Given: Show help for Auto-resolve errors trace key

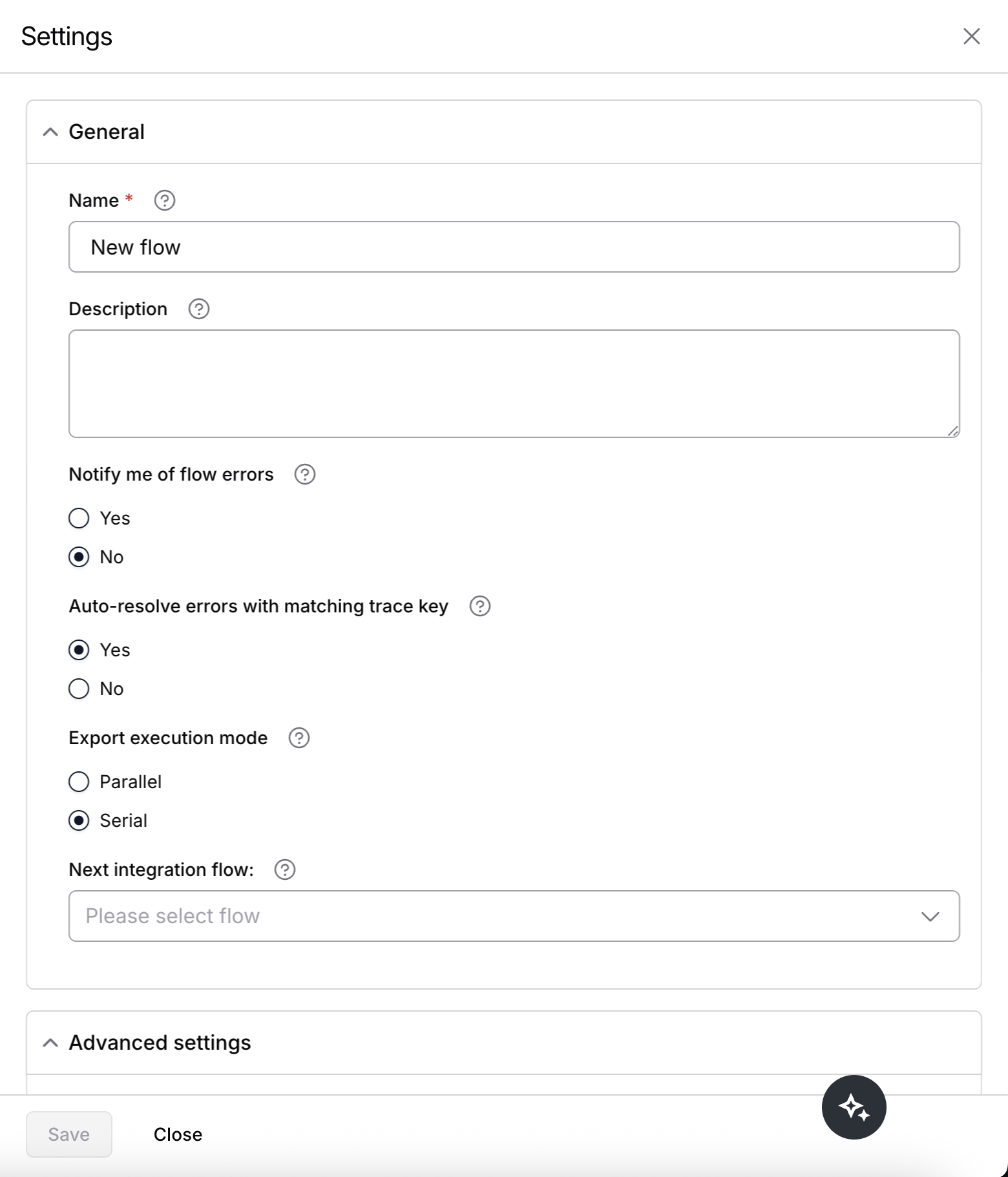Looking at the screenshot, I should click(480, 606).
